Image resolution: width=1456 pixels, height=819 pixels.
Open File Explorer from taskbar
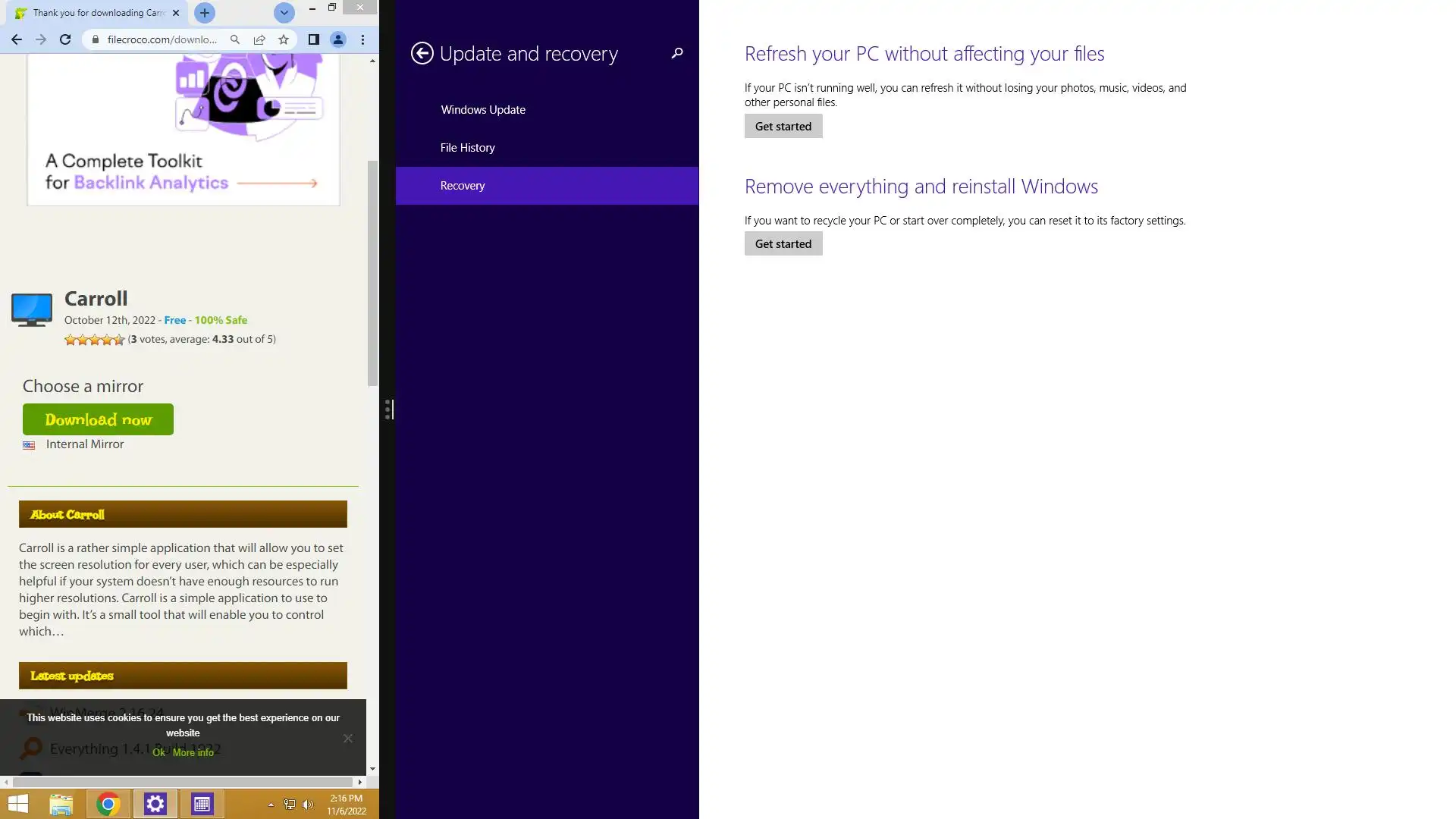pyautogui.click(x=61, y=804)
